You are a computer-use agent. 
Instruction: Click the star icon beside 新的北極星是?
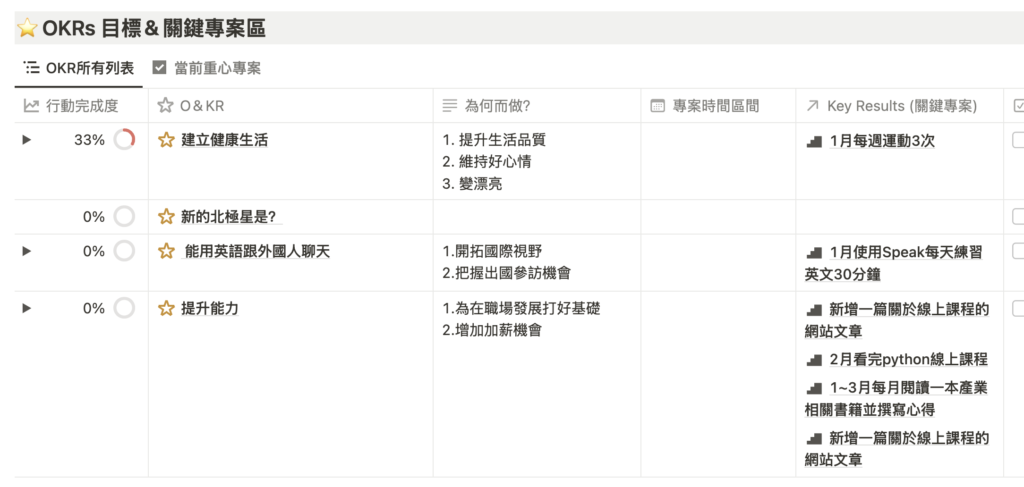point(167,217)
